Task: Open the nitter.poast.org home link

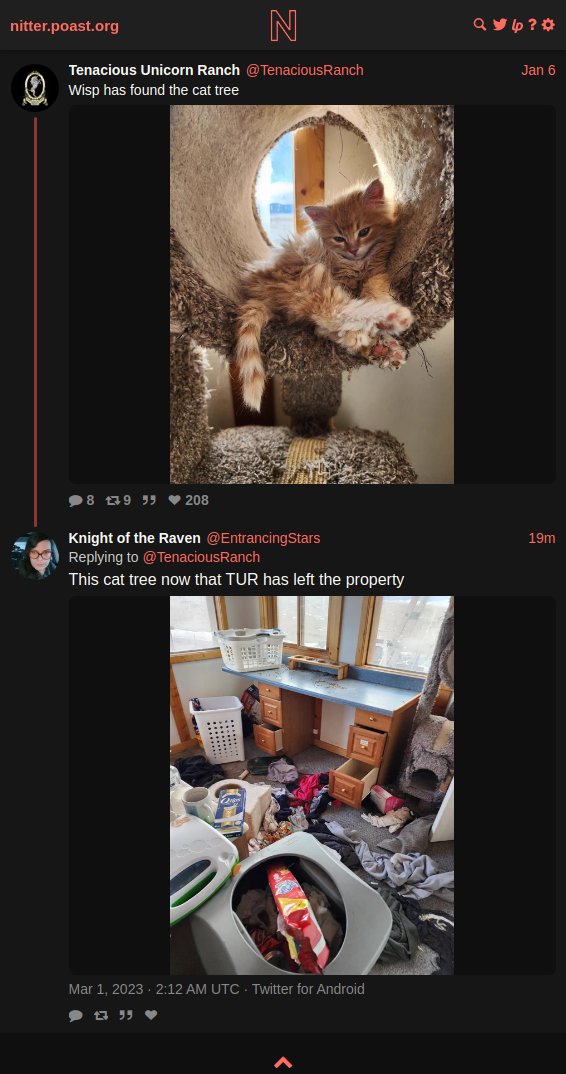Action: (64, 26)
